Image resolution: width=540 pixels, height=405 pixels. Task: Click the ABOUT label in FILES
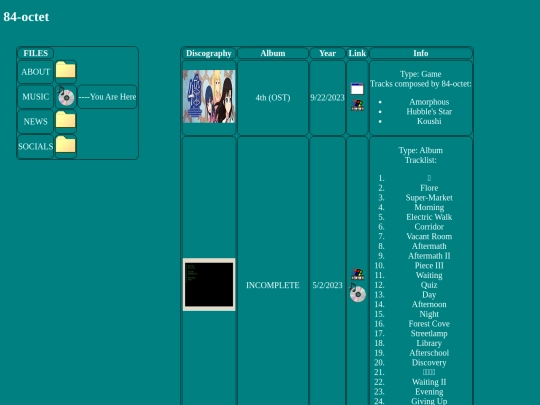coord(35,72)
